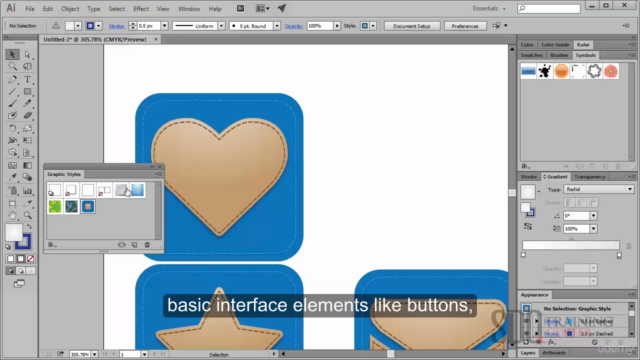
Task: Expand first Stroke row in Appearance
Action: click(537, 321)
